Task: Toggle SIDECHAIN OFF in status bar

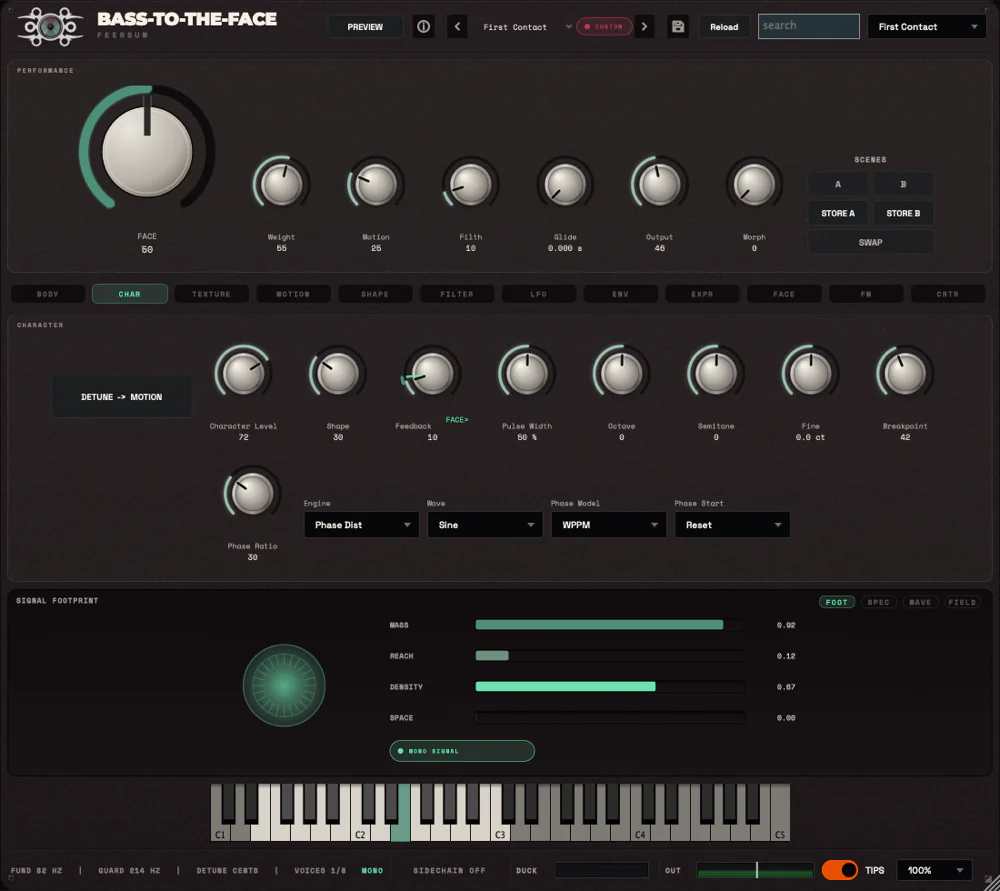Action: [x=449, y=871]
